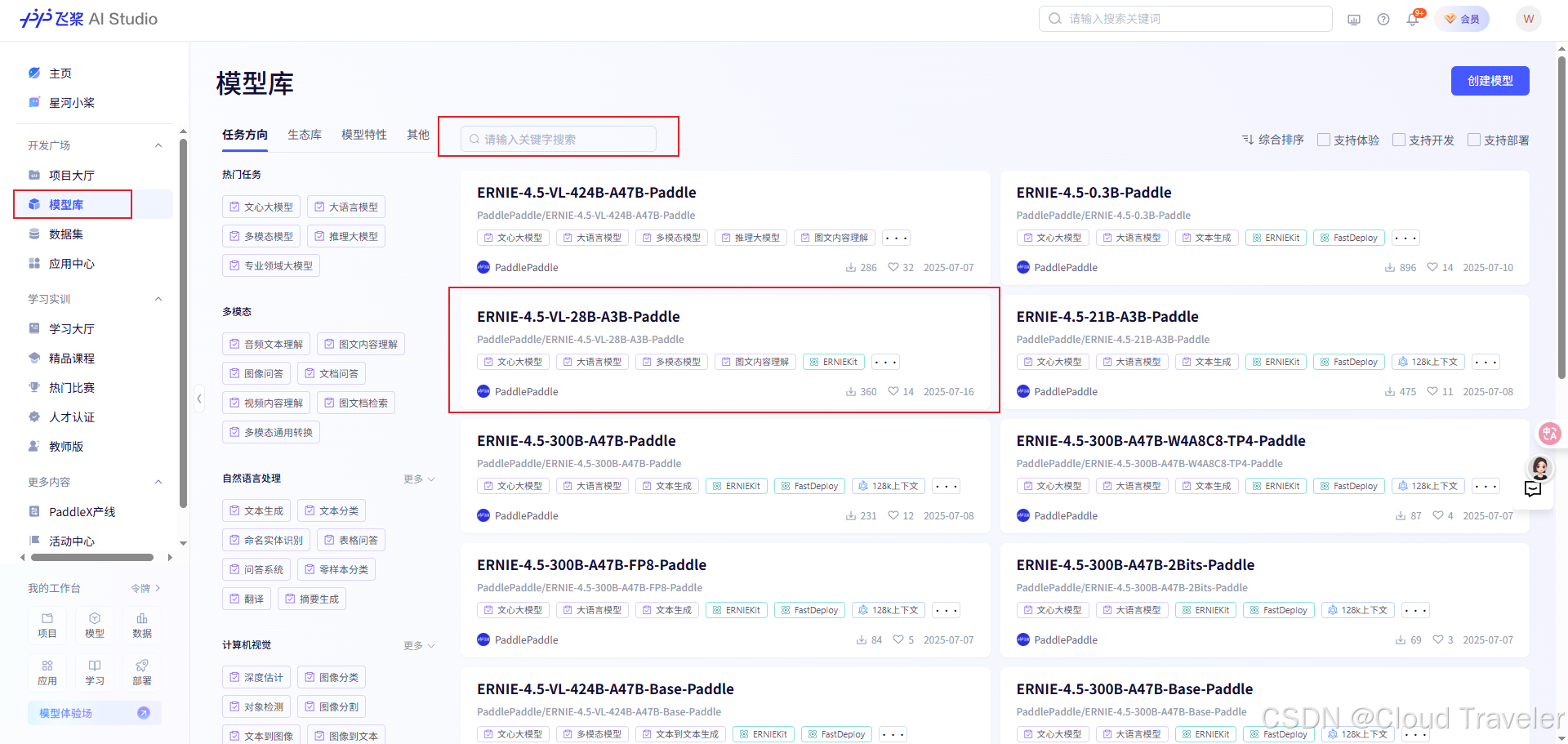Click the 创建模型 button

[x=1490, y=81]
